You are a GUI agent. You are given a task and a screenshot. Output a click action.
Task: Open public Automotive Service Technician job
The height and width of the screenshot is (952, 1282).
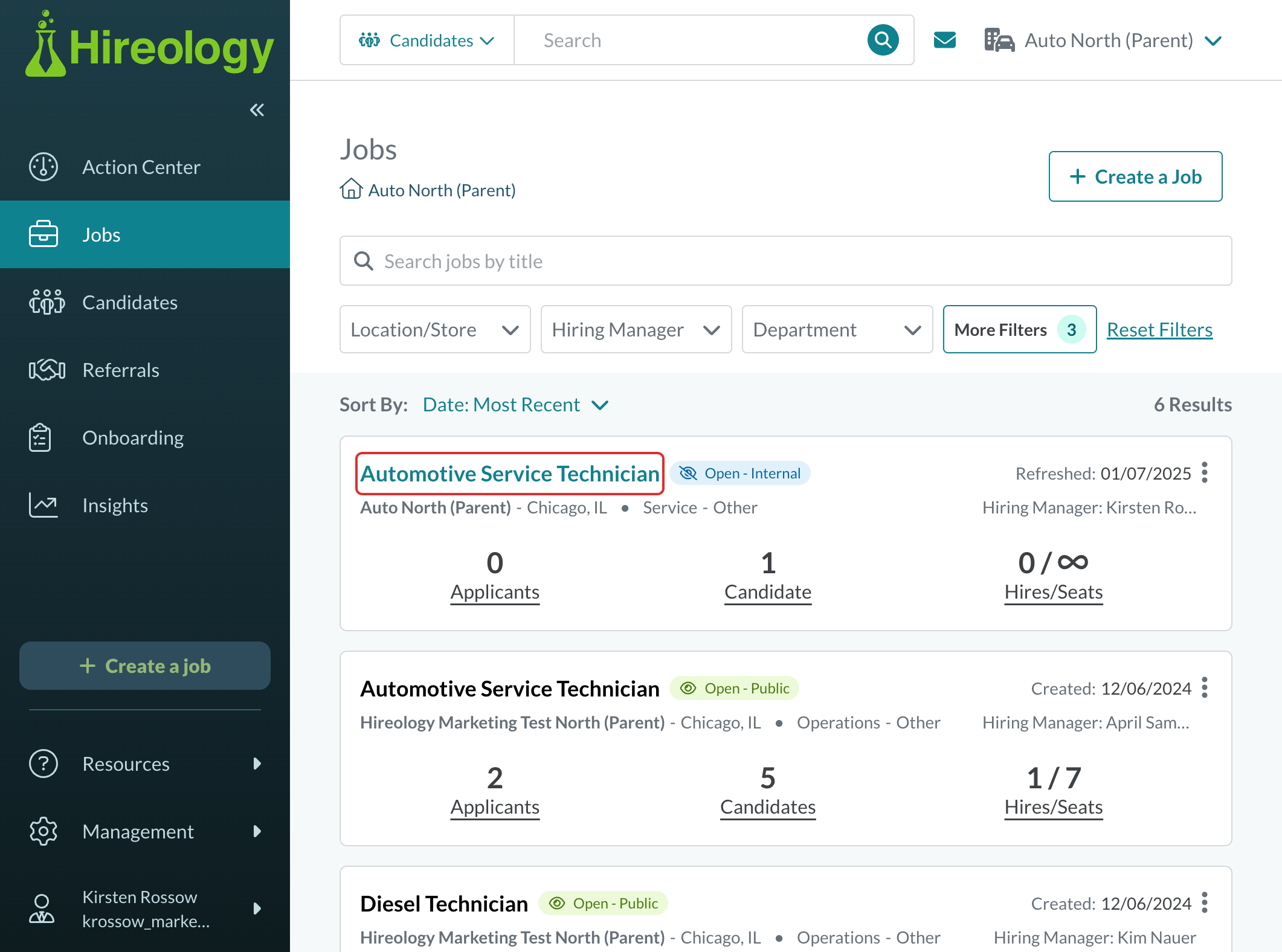pos(510,689)
